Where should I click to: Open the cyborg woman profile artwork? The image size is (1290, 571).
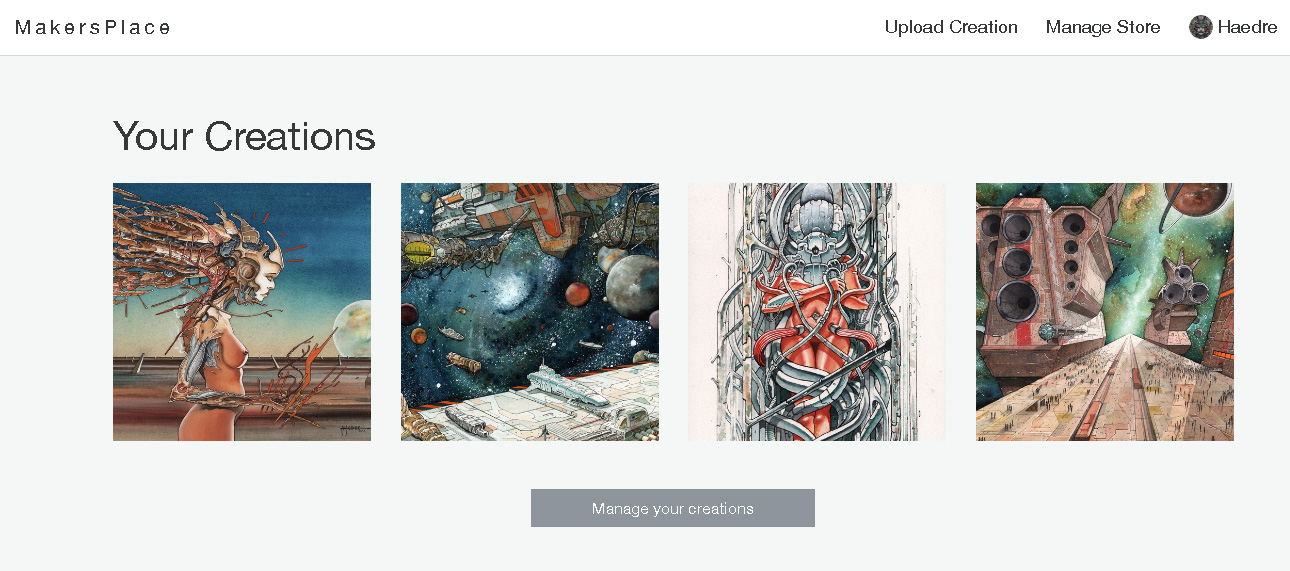click(242, 312)
